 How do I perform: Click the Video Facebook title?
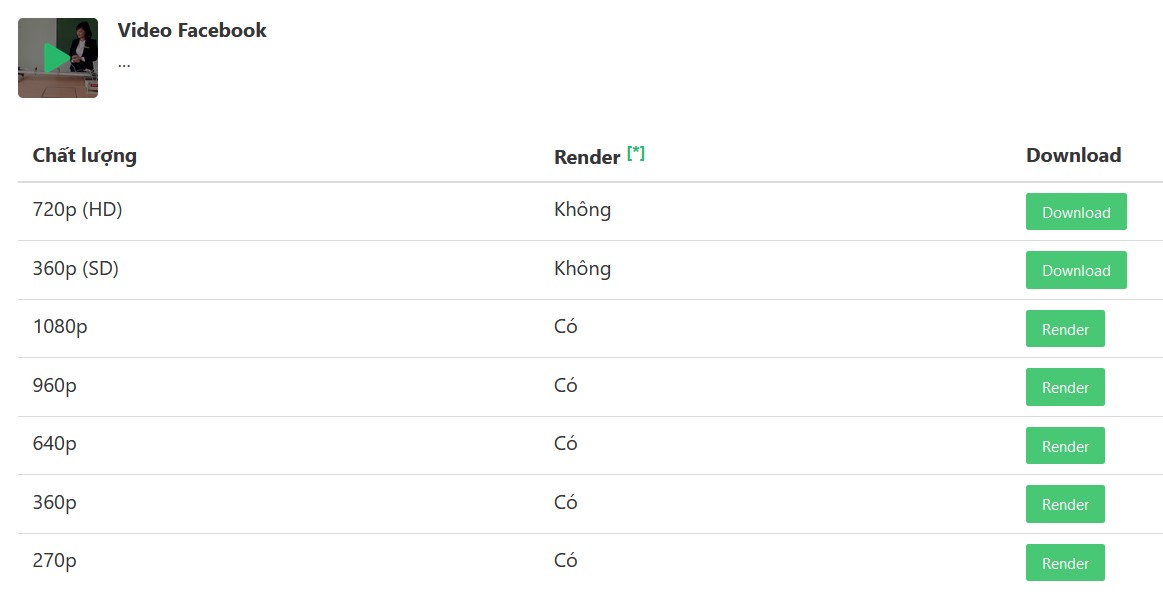pos(192,30)
